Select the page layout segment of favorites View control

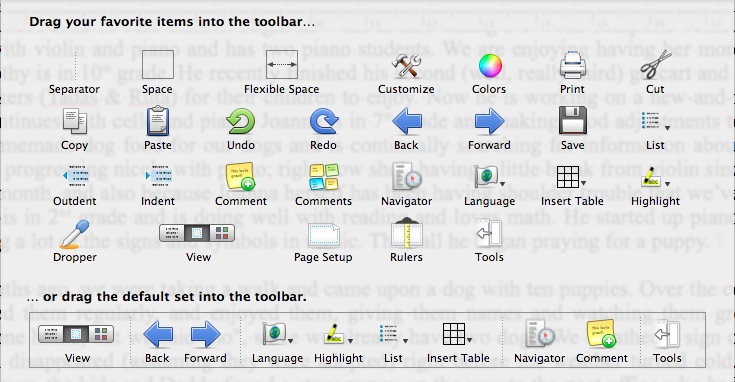point(197,232)
